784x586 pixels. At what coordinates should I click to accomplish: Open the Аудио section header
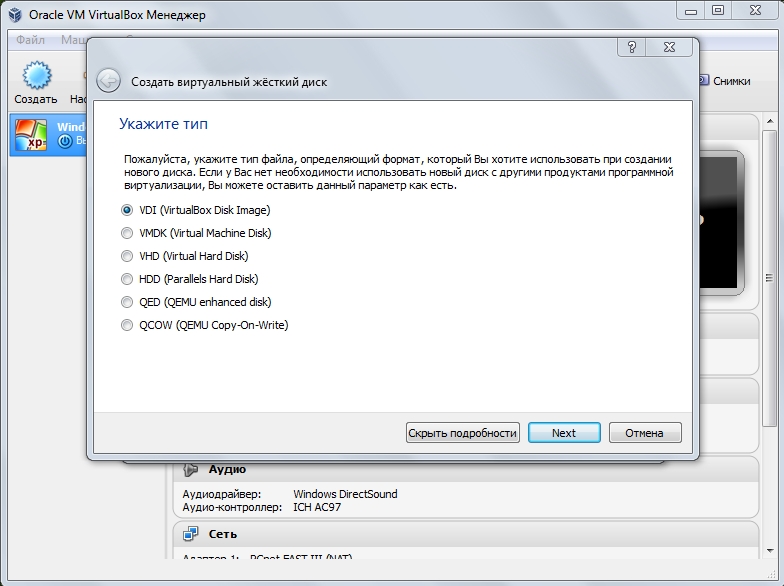pos(466,469)
